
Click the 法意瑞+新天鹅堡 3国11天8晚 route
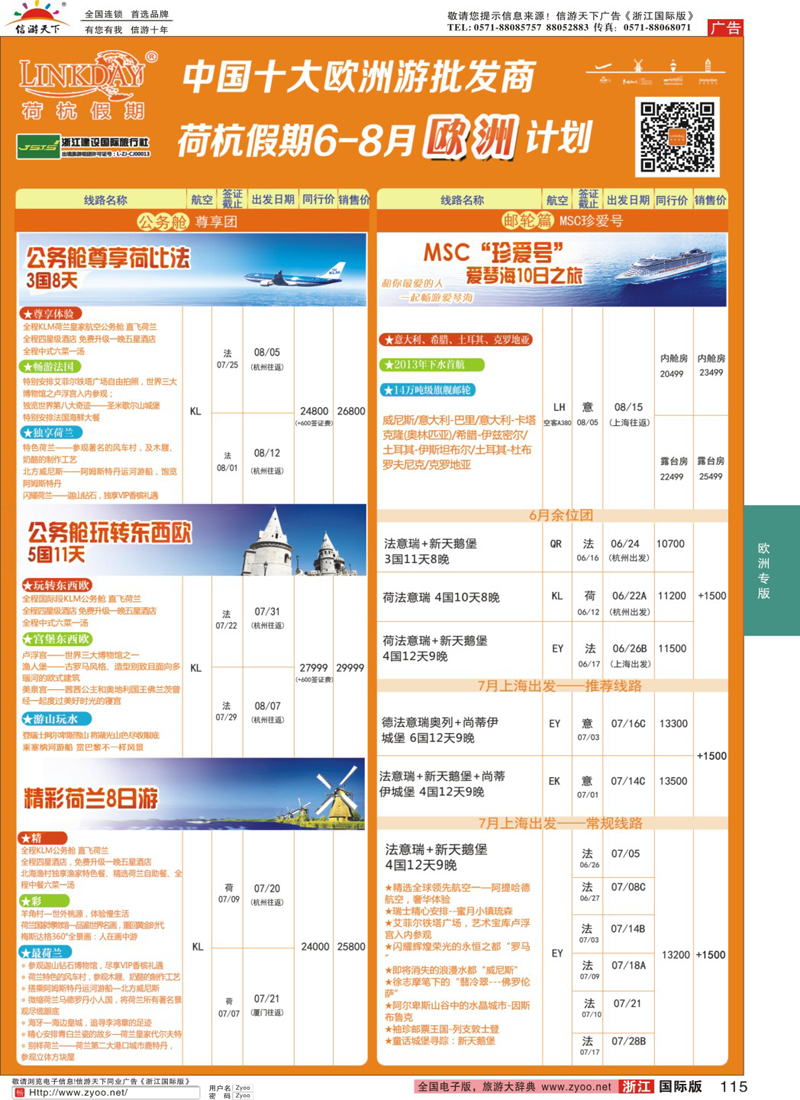coord(430,551)
